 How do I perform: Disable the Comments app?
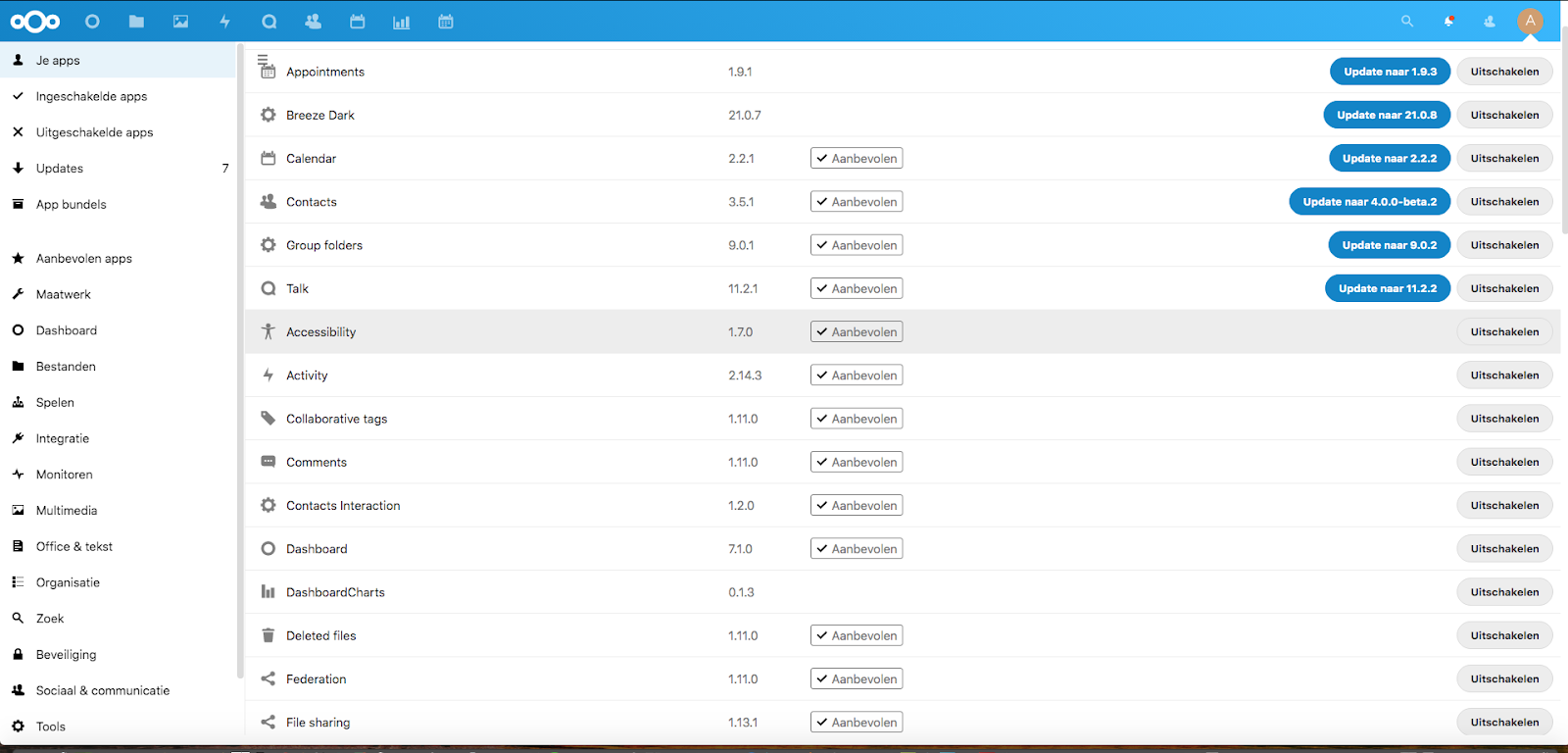[1504, 462]
